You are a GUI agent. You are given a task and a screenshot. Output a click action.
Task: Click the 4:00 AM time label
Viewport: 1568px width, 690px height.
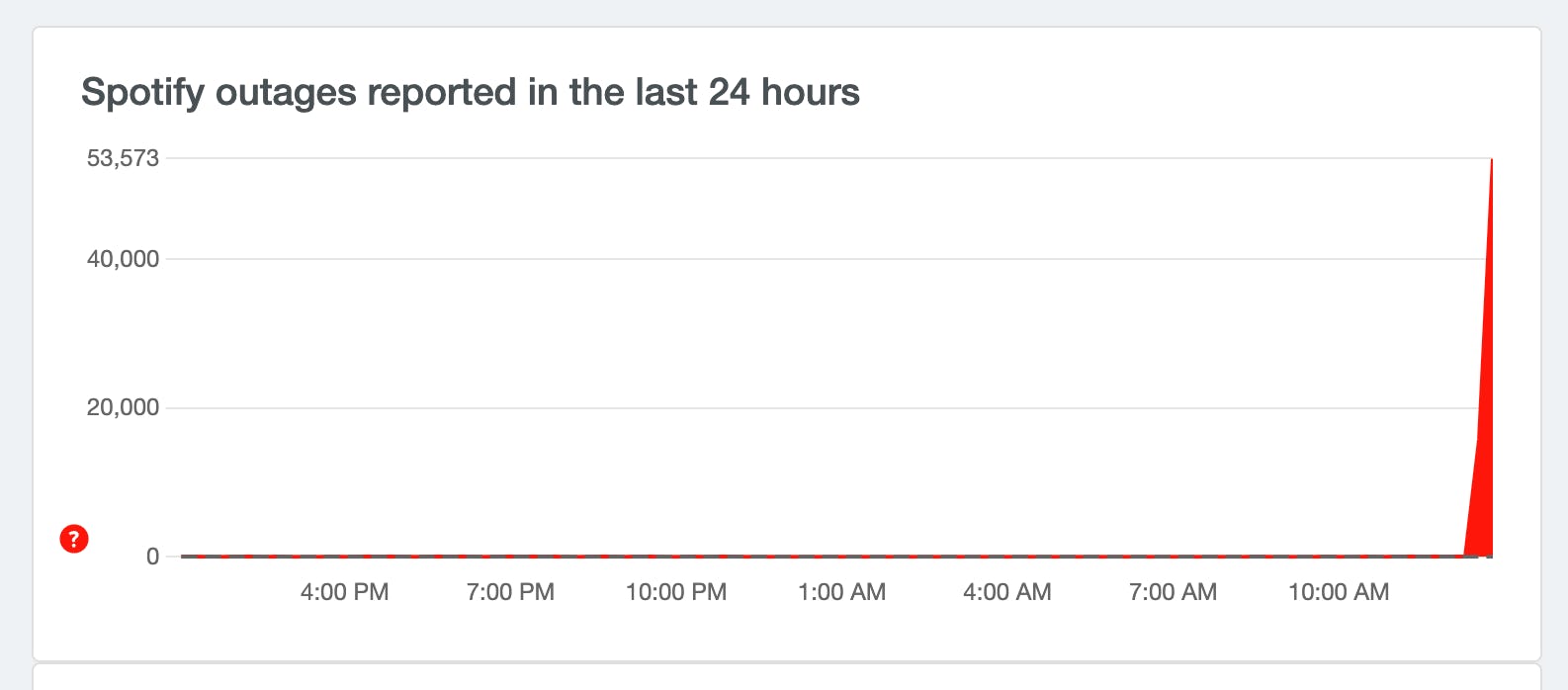[x=1007, y=592]
